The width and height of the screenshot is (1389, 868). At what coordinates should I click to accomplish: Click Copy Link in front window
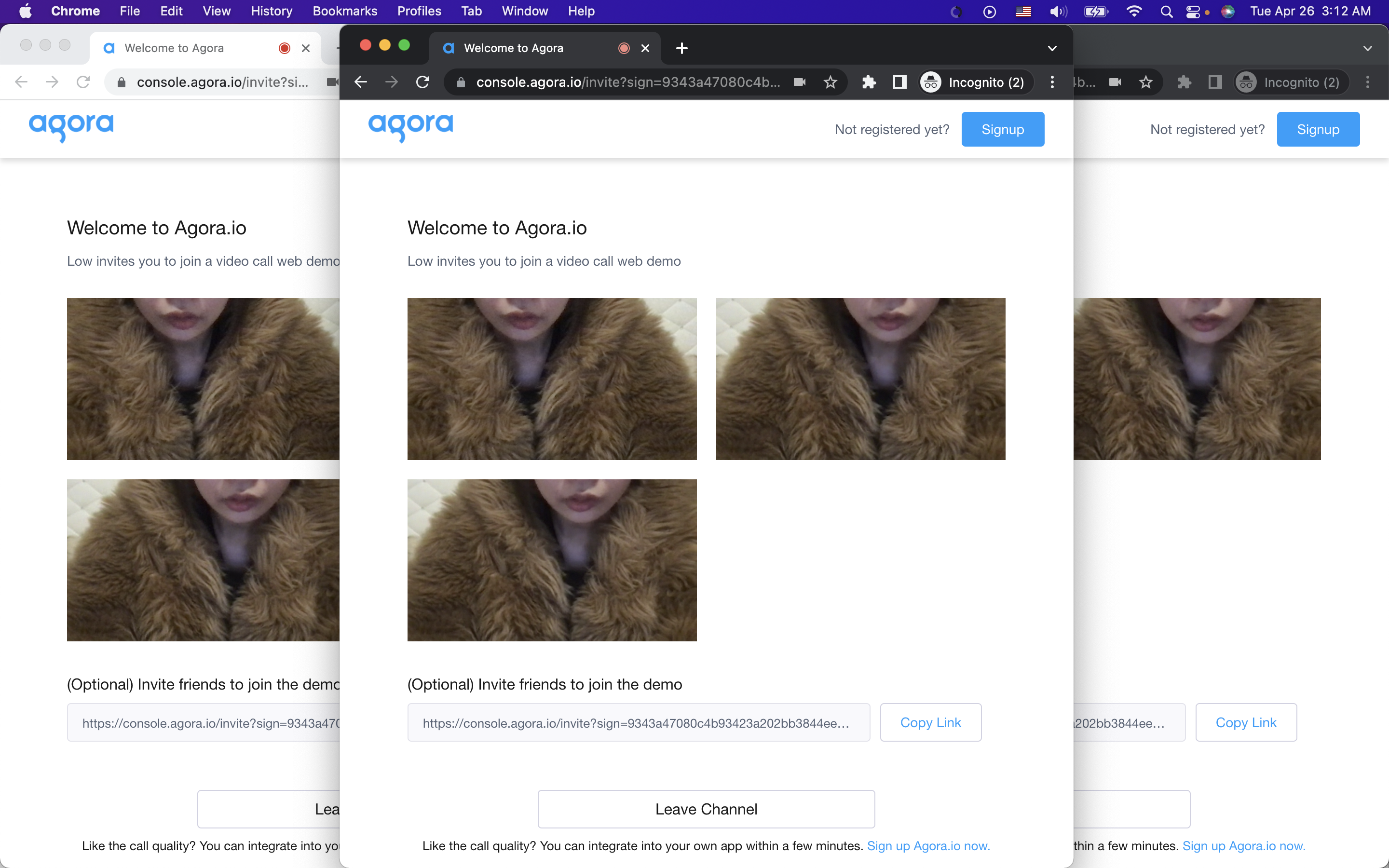[x=930, y=723]
